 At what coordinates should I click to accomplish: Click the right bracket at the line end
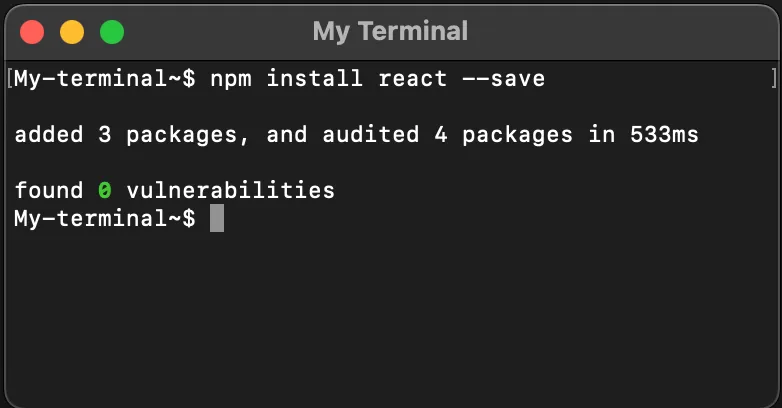click(774, 79)
